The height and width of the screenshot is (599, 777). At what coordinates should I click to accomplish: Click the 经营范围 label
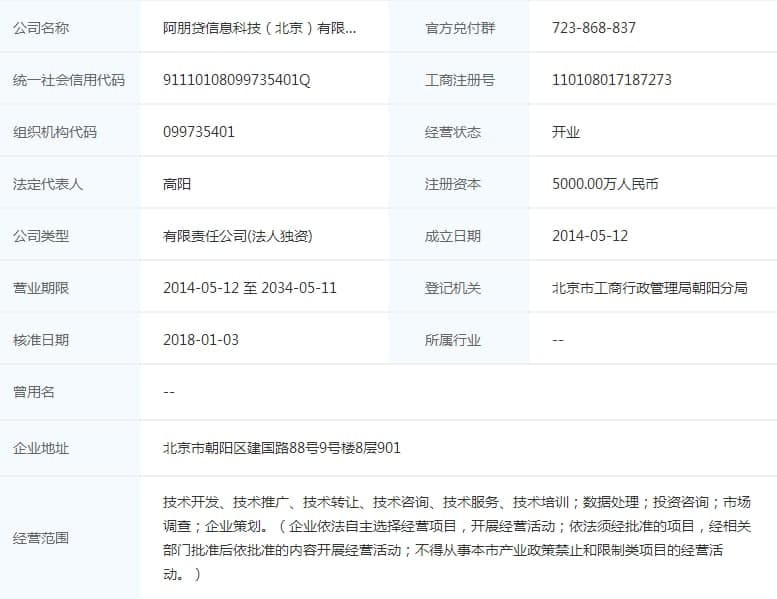[41, 538]
